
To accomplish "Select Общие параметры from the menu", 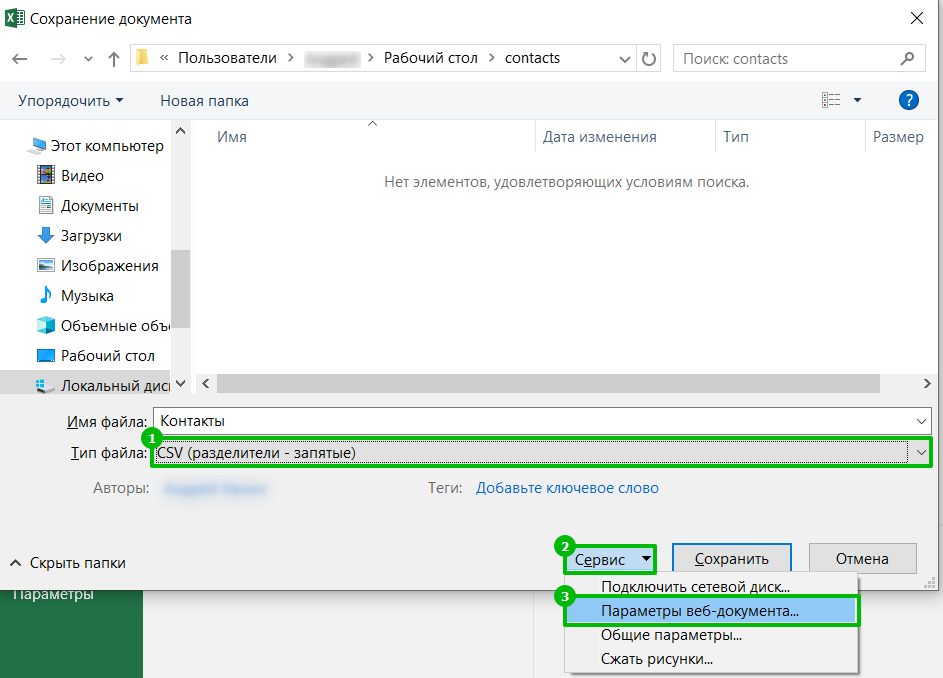I will pyautogui.click(x=670, y=635).
